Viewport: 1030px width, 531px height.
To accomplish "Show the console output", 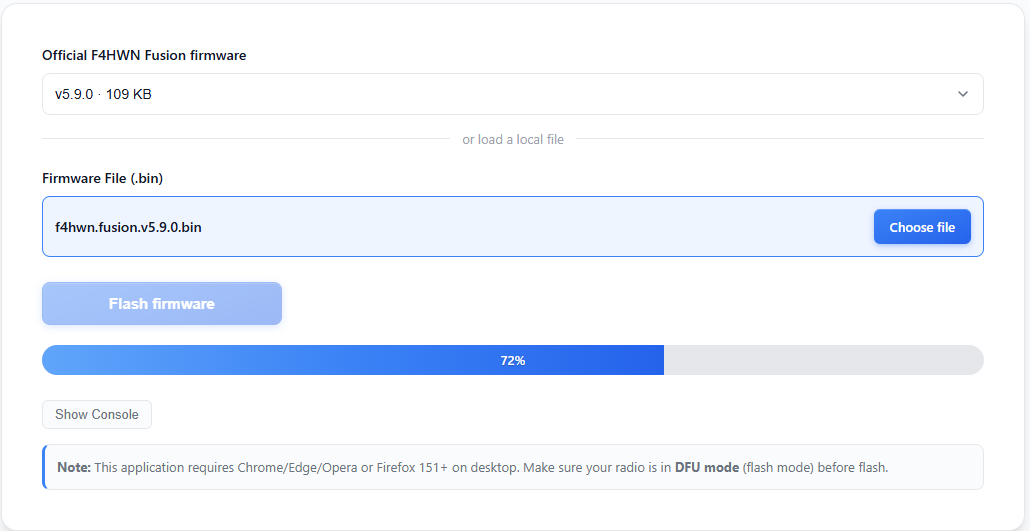I will coord(97,415).
